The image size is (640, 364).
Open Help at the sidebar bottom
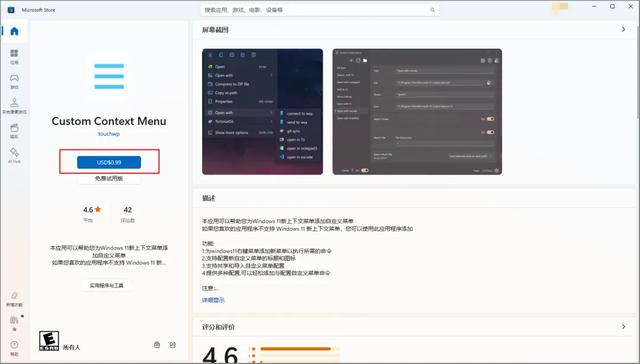pos(14,348)
